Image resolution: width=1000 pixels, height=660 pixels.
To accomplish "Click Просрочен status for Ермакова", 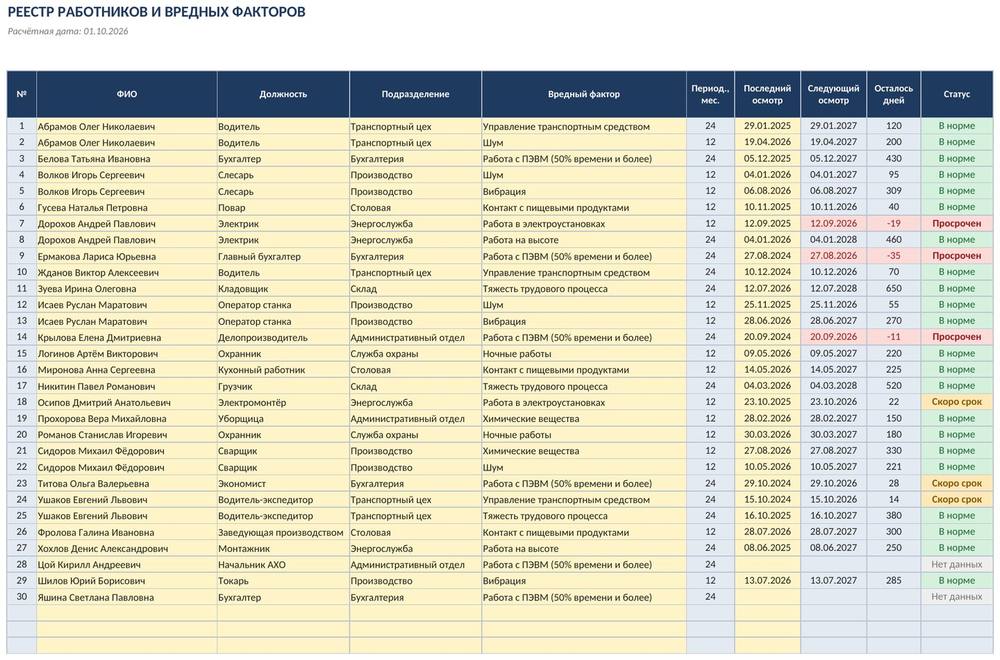I will [957, 256].
